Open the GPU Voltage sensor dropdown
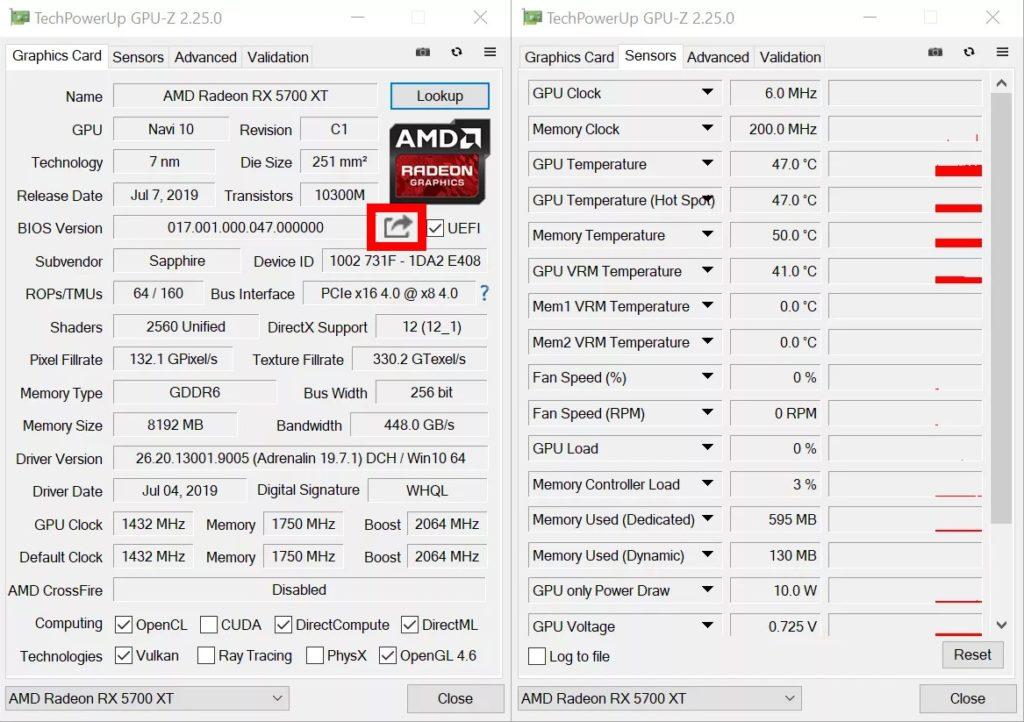This screenshot has width=1024, height=722. click(707, 625)
